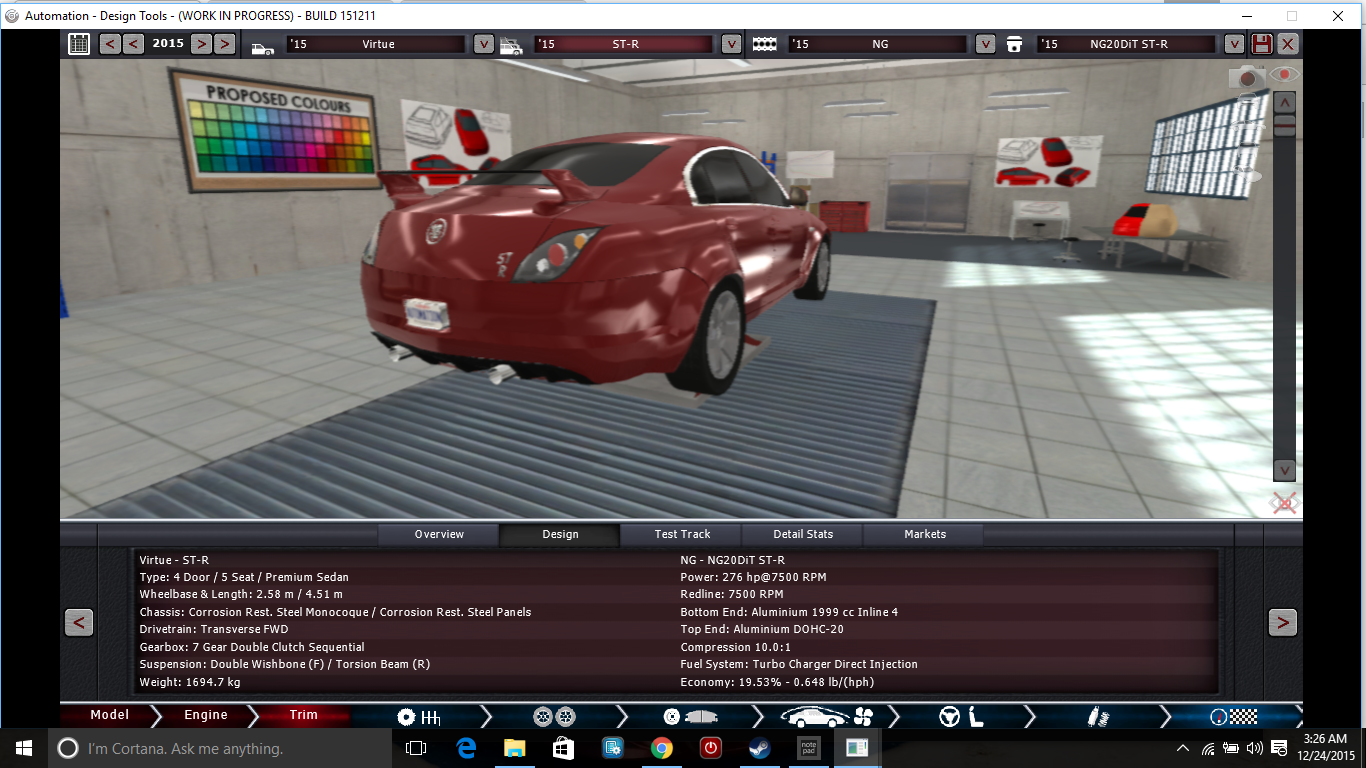This screenshot has width=1366, height=768.
Task: Select the ST-R trim name field
Action: click(625, 44)
